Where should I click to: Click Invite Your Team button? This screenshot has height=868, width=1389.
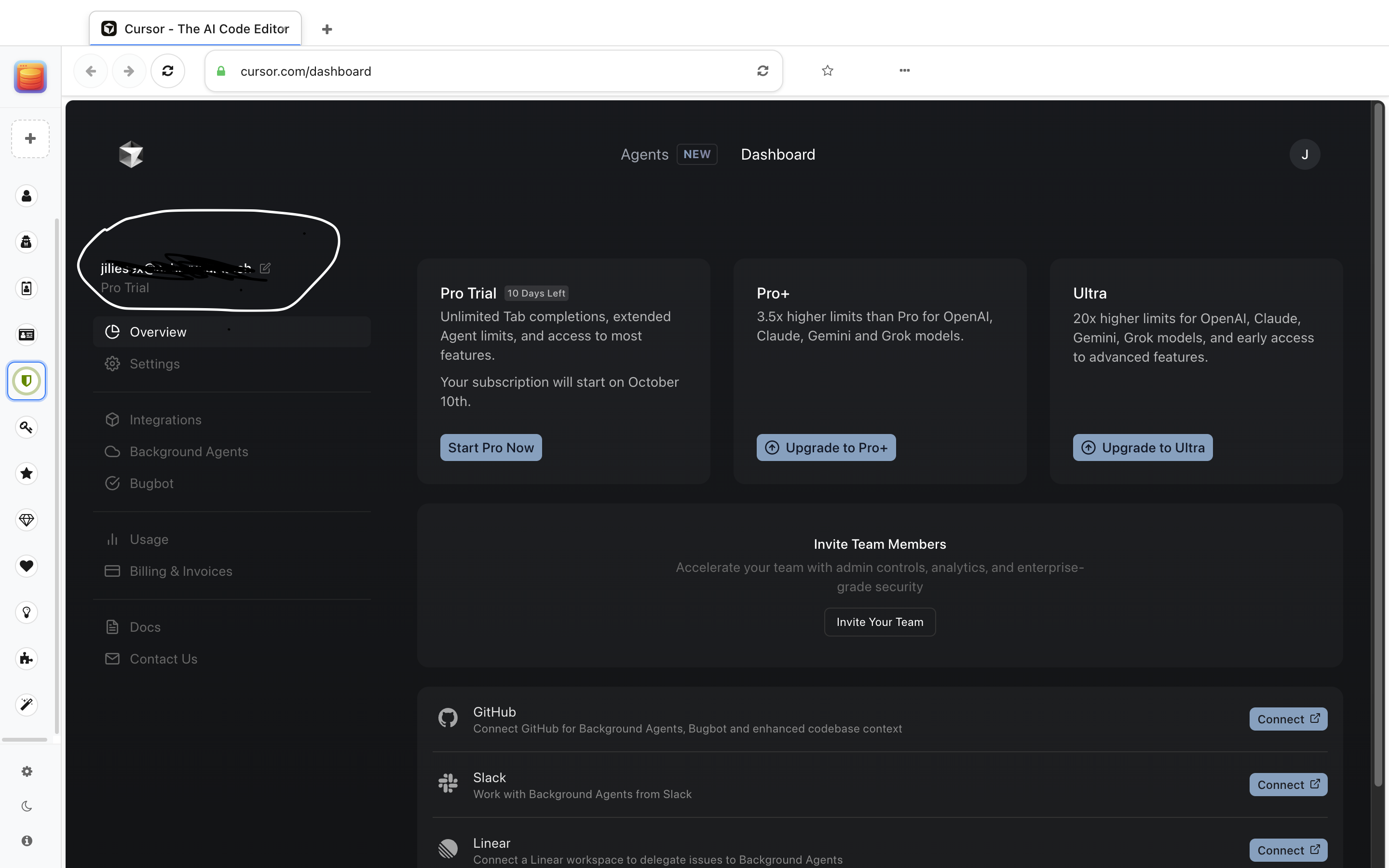(x=879, y=622)
